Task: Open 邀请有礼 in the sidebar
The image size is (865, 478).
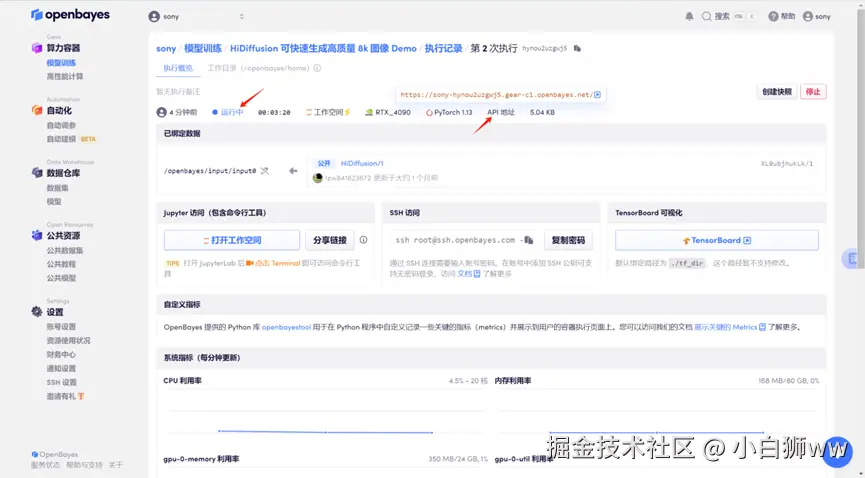Action: (x=65, y=396)
